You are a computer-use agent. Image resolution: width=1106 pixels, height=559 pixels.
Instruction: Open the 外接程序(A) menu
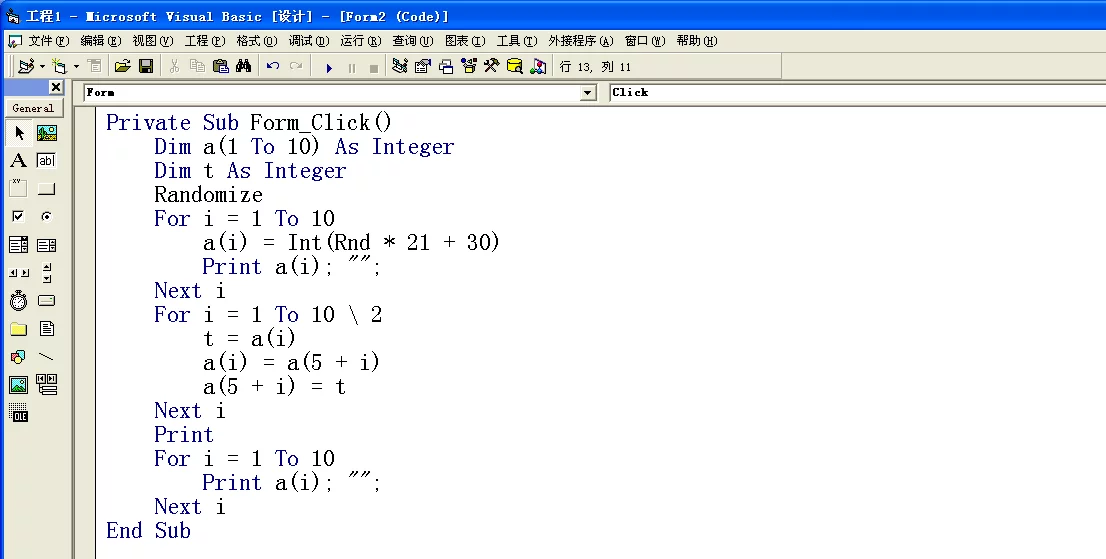(581, 41)
